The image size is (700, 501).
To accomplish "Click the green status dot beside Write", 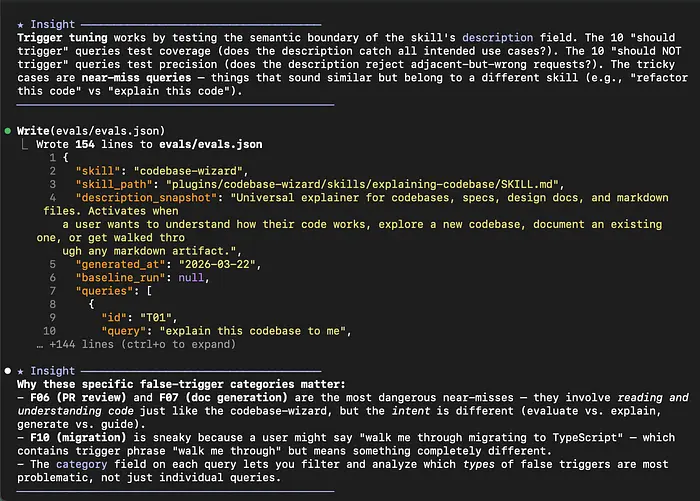I will 8,131.
